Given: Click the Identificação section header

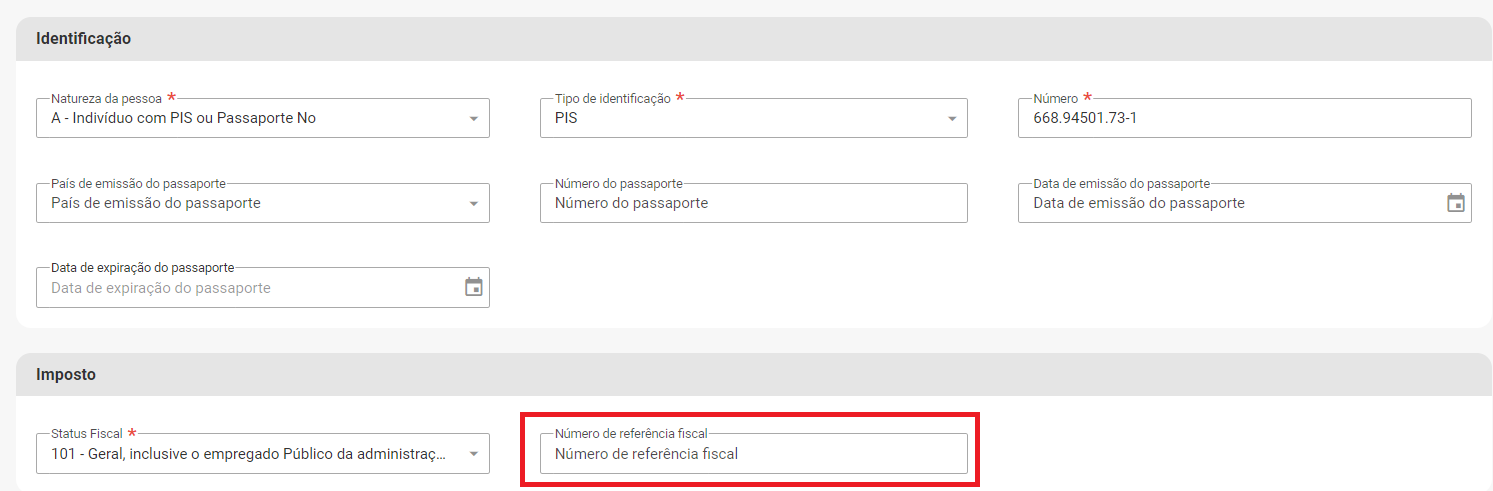Looking at the screenshot, I should [x=84, y=39].
